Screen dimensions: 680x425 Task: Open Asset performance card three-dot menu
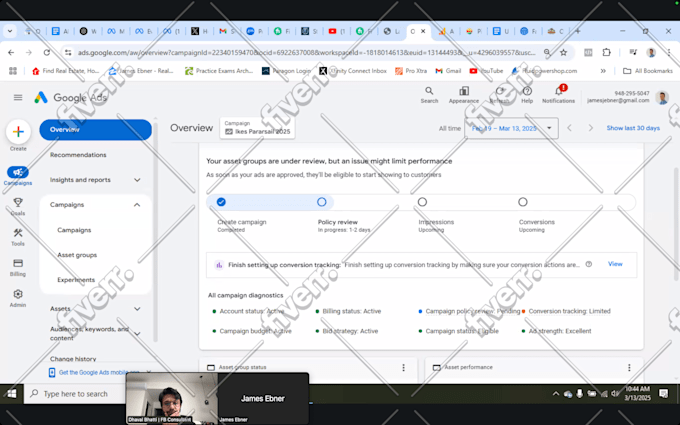629,368
